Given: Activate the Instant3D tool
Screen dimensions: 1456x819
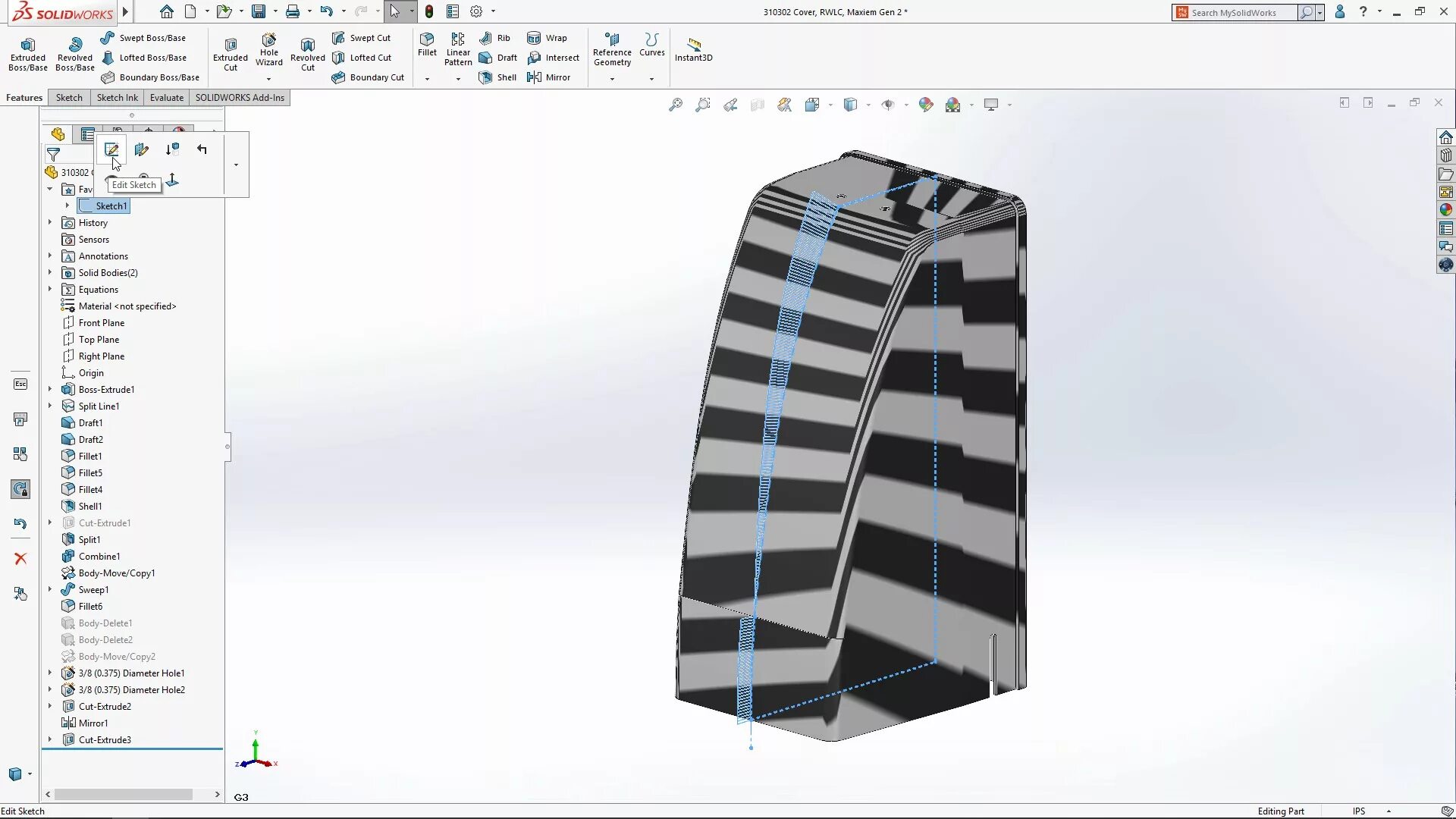Looking at the screenshot, I should 692,49.
